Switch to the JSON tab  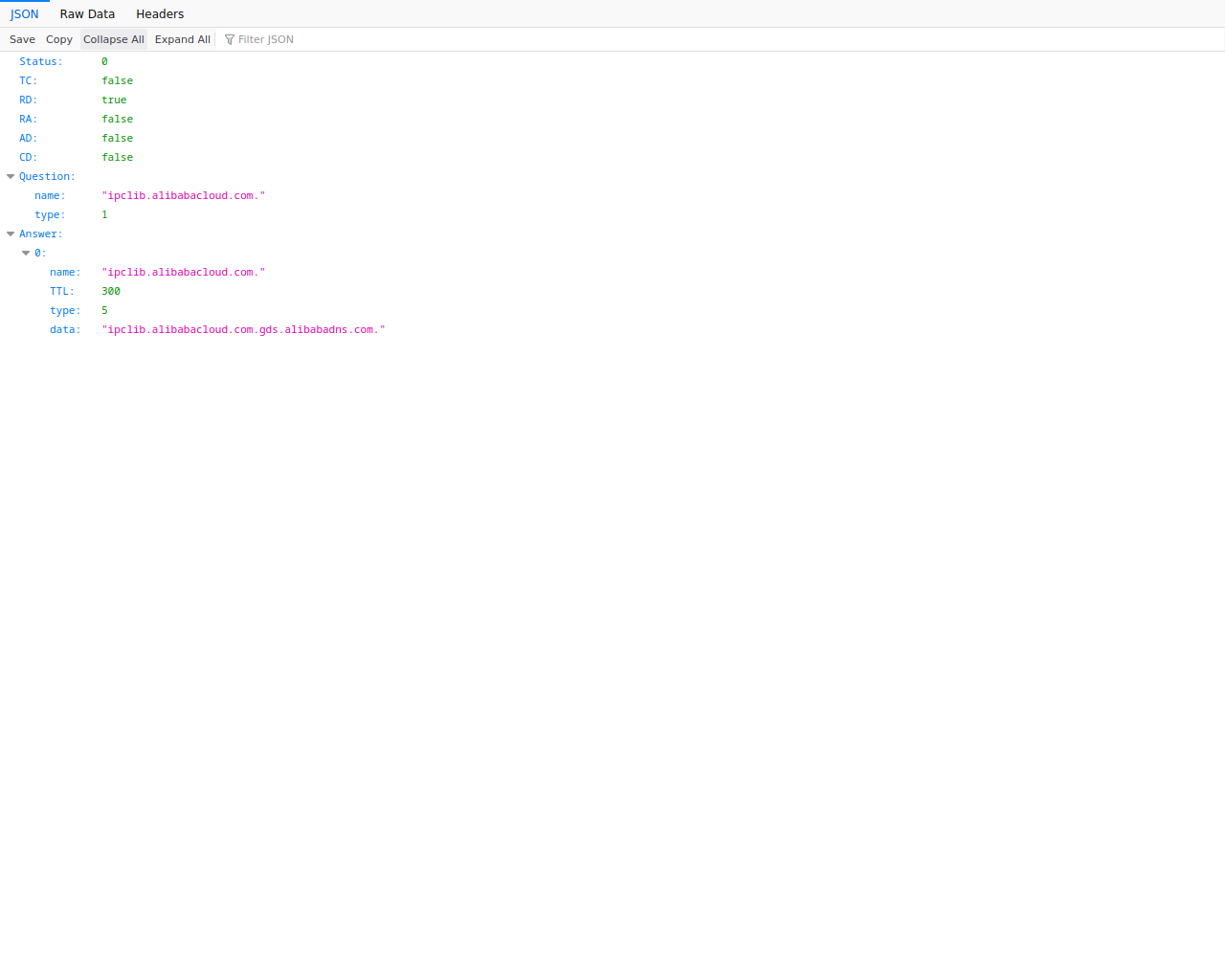(x=25, y=14)
